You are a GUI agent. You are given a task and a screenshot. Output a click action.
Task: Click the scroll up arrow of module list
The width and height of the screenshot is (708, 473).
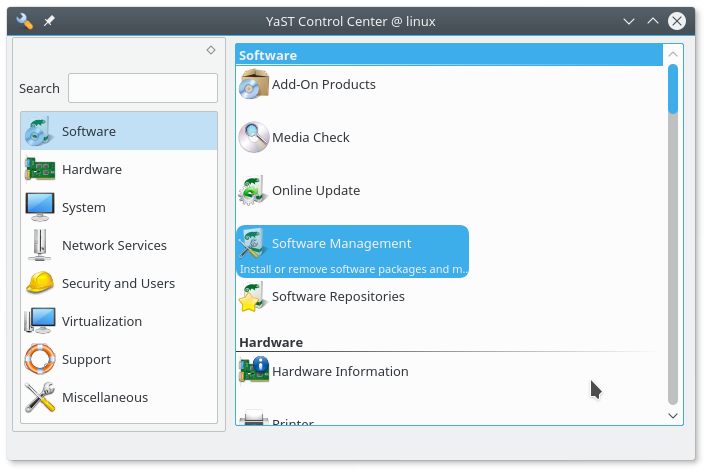pos(673,54)
